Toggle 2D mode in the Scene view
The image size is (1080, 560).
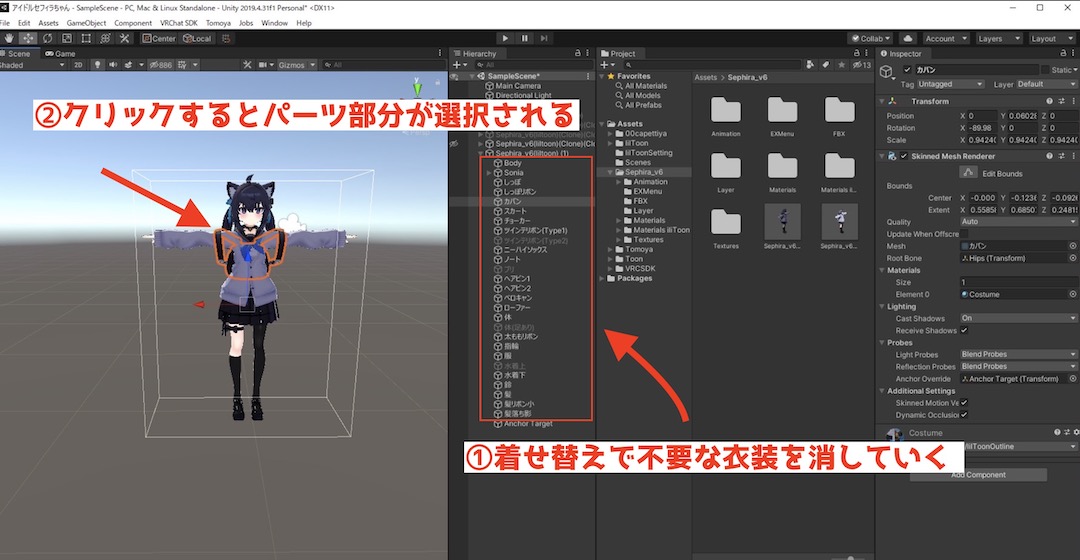[78, 65]
